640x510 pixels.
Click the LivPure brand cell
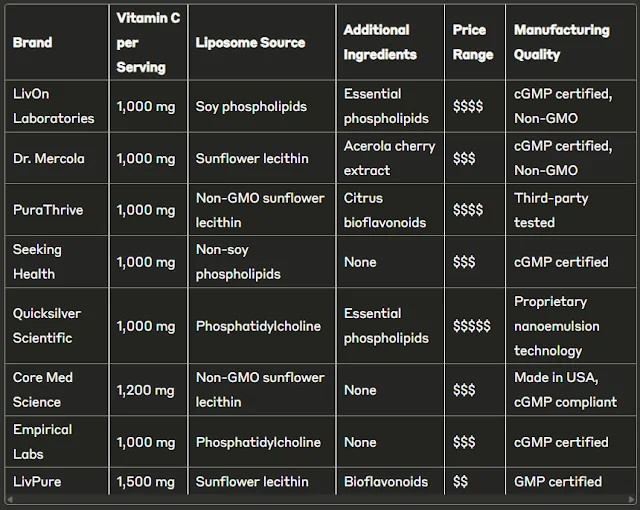tap(57, 481)
